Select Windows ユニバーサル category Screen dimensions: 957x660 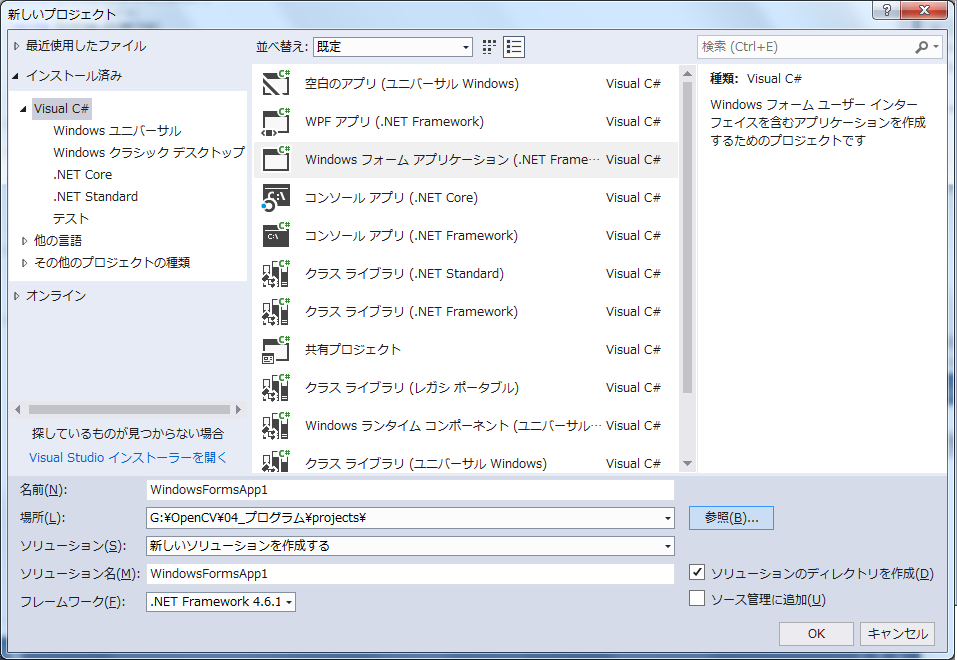click(117, 131)
